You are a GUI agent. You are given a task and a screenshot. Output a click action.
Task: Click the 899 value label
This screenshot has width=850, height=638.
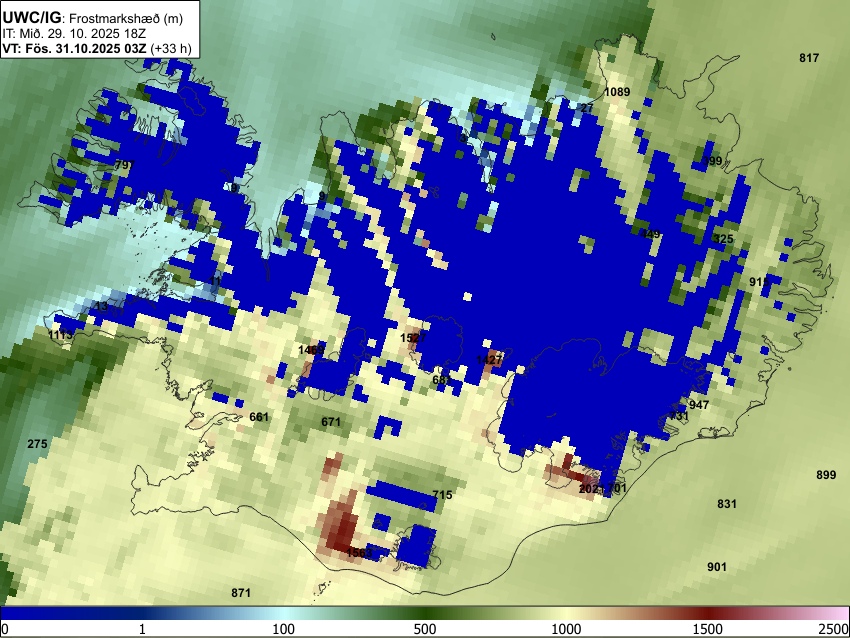tap(826, 475)
